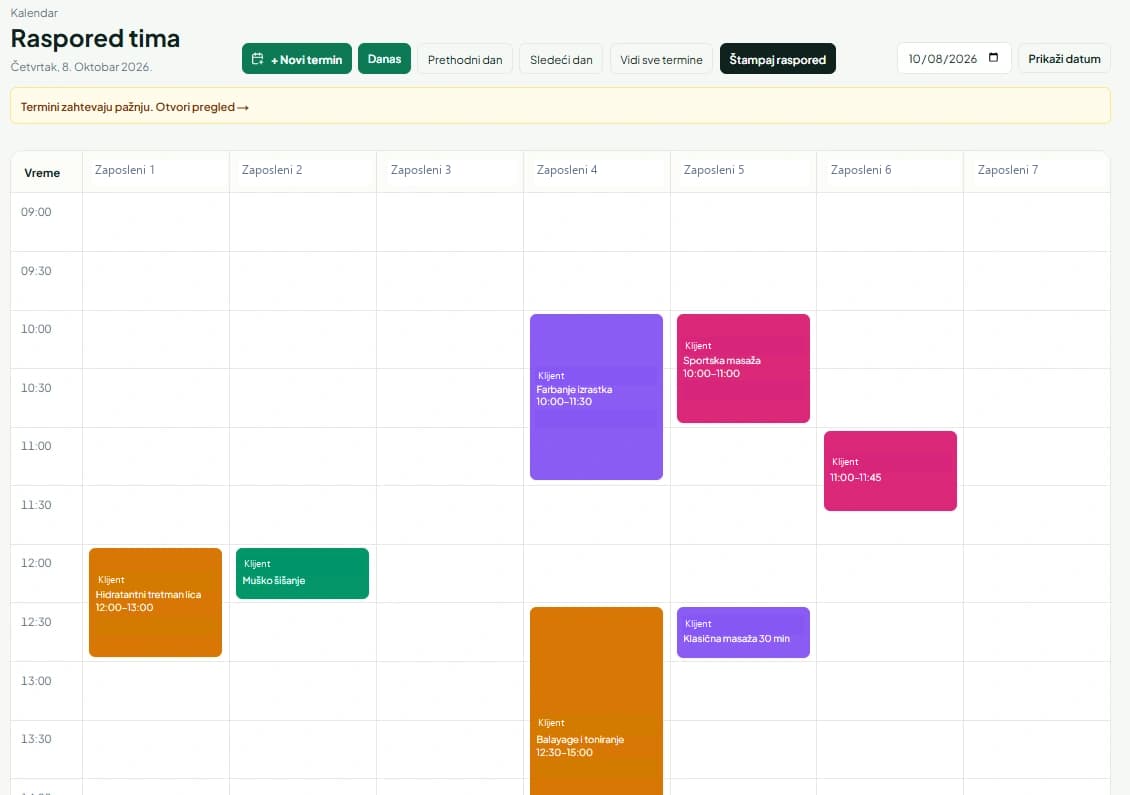Screen dimensions: 1130x795
Task: Focus the 10/08/2026 date field
Action: pyautogui.click(x=953, y=58)
